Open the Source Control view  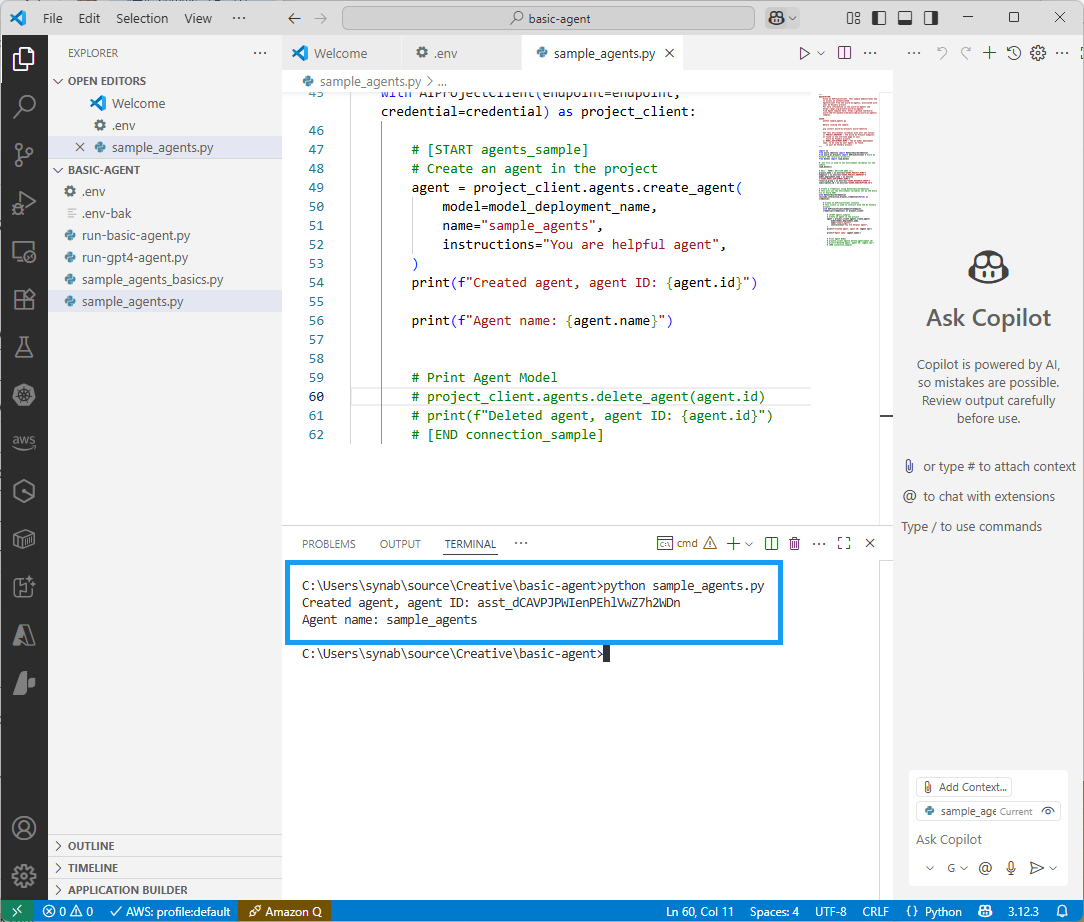point(24,154)
